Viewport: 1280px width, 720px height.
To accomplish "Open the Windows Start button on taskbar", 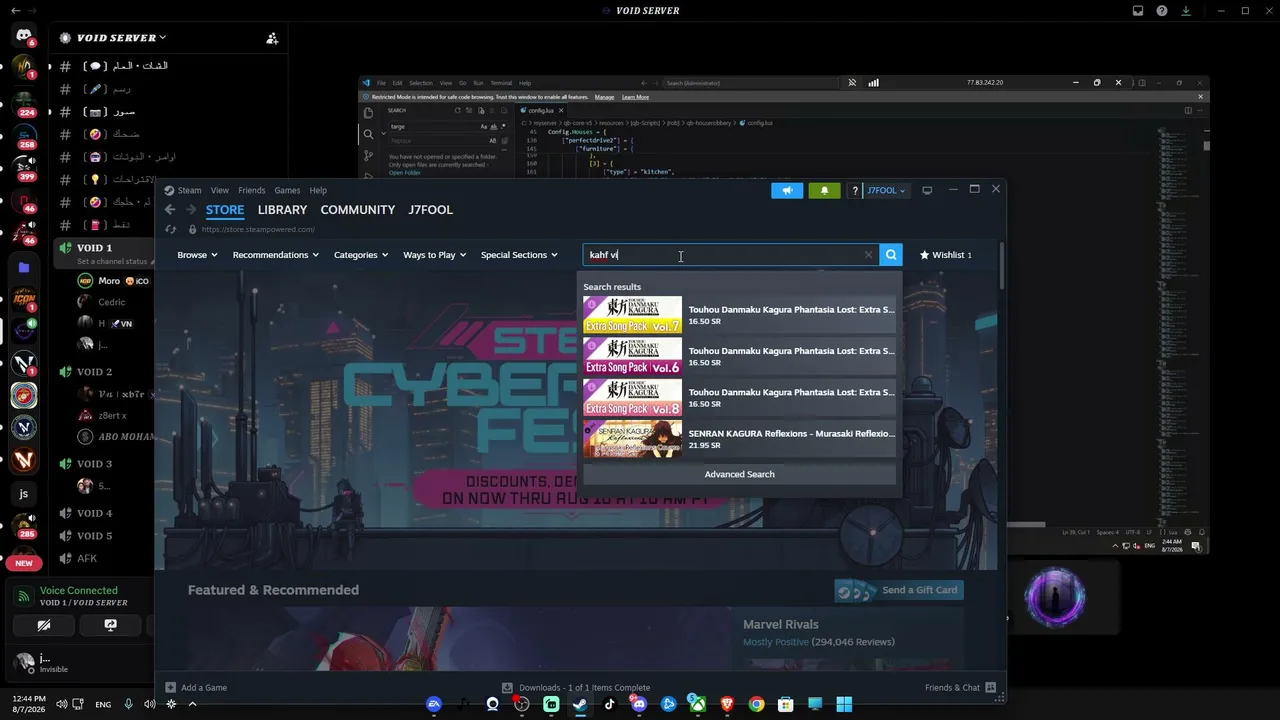I will coord(844,704).
